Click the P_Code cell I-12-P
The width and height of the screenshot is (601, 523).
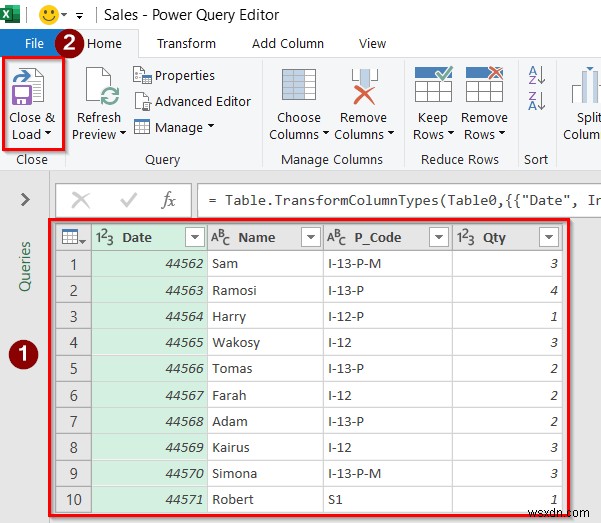pos(388,316)
